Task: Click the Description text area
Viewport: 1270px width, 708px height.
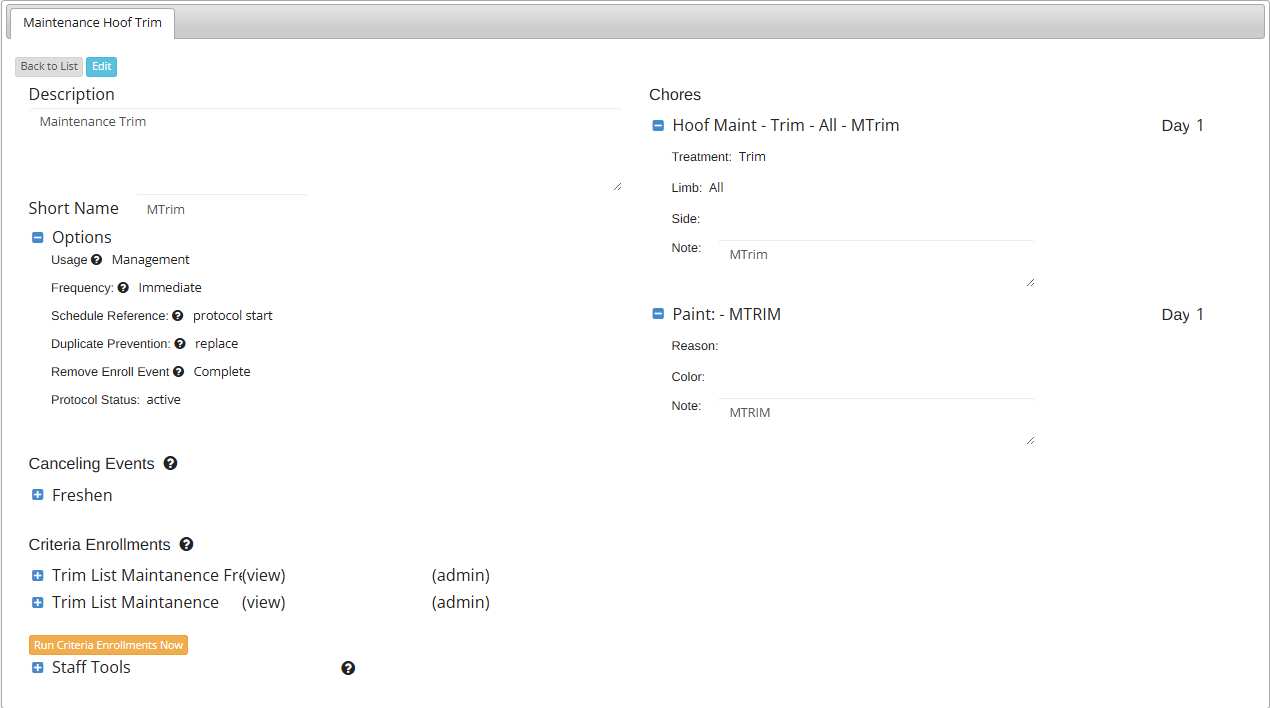Action: tap(324, 150)
